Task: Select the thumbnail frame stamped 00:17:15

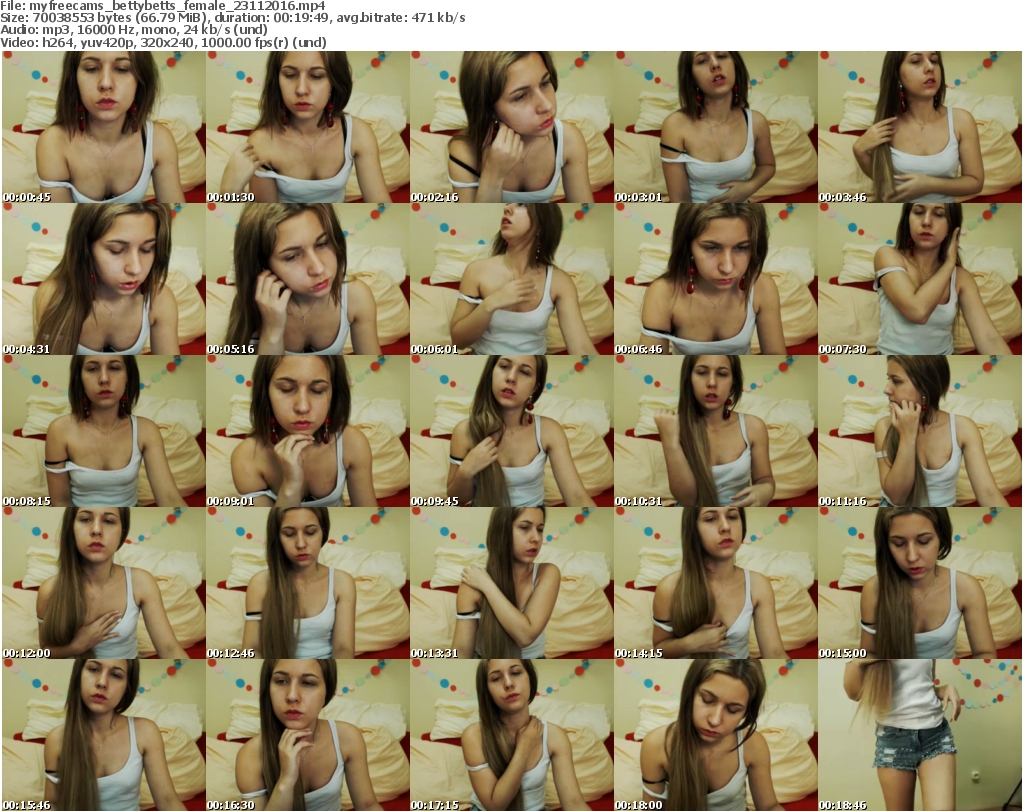Action: pyautogui.click(x=511, y=735)
